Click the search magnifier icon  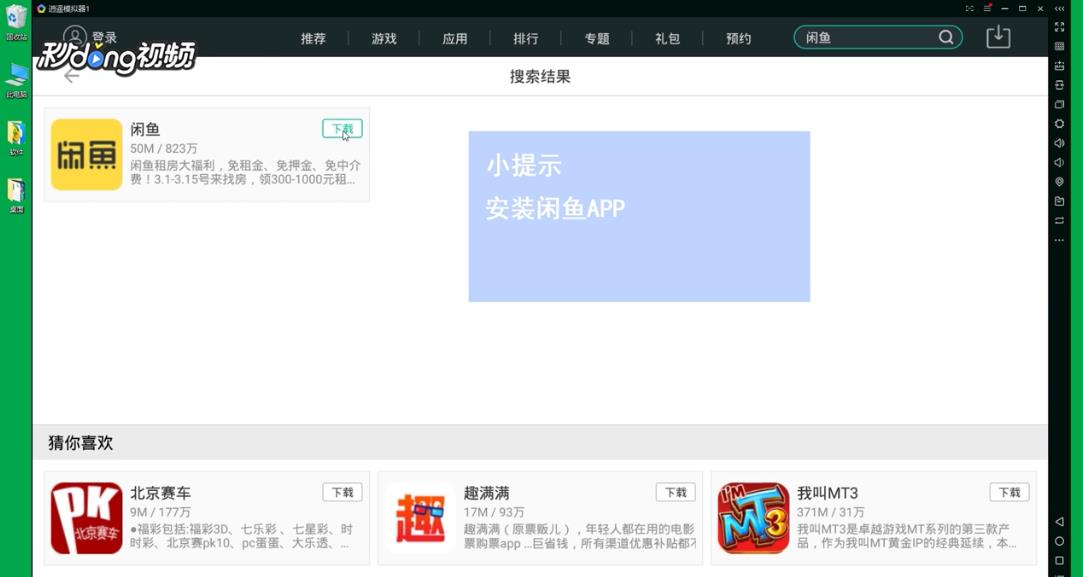pos(946,37)
